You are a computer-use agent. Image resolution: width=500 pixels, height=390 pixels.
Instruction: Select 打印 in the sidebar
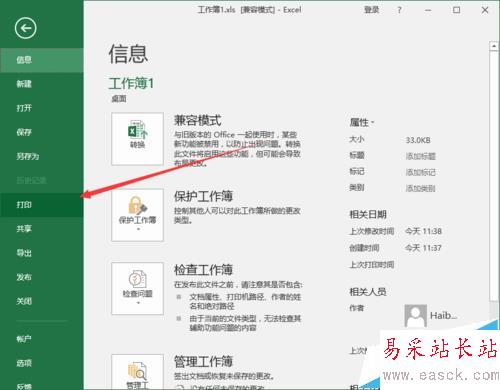click(42, 205)
